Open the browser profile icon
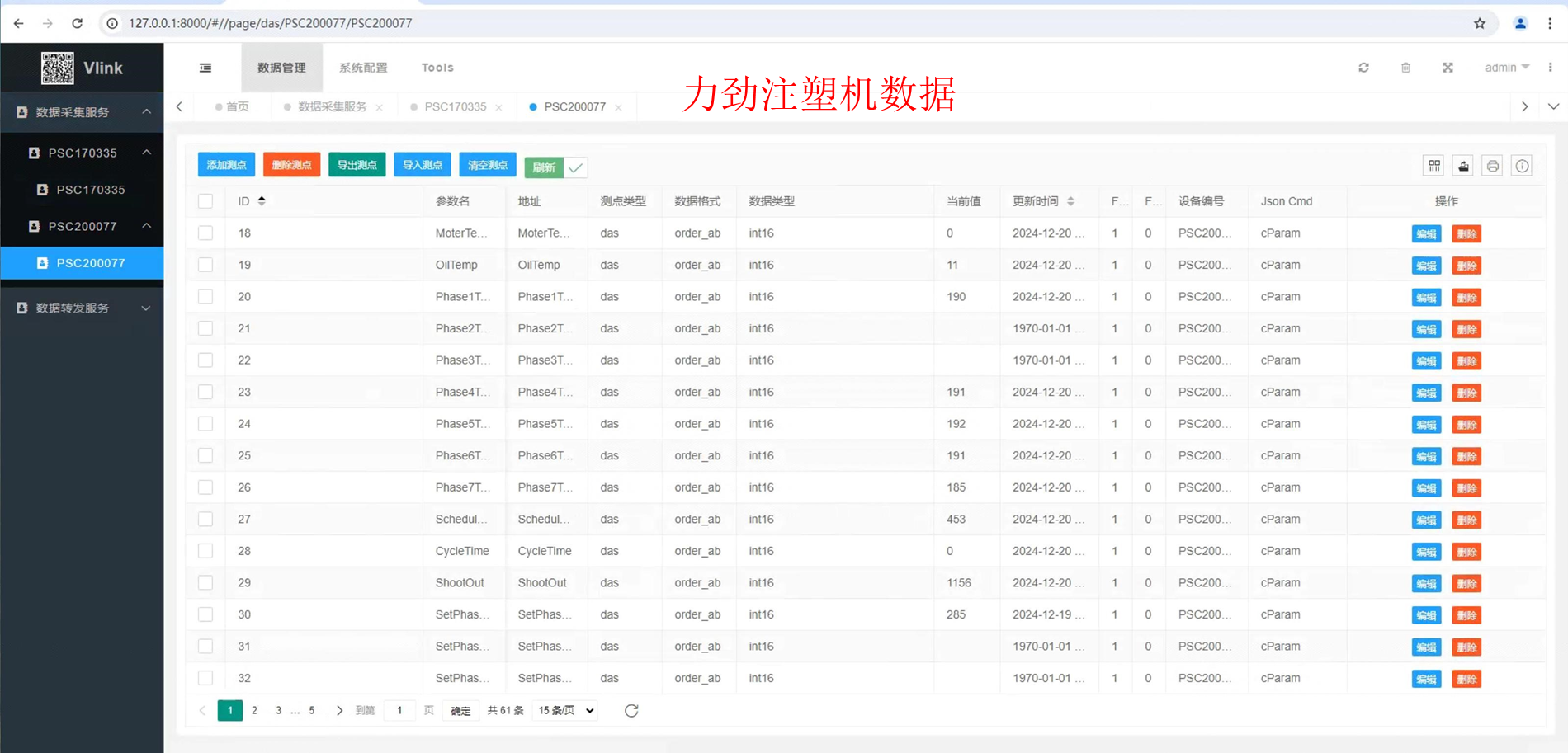This screenshot has width=1568, height=753. tap(1520, 23)
